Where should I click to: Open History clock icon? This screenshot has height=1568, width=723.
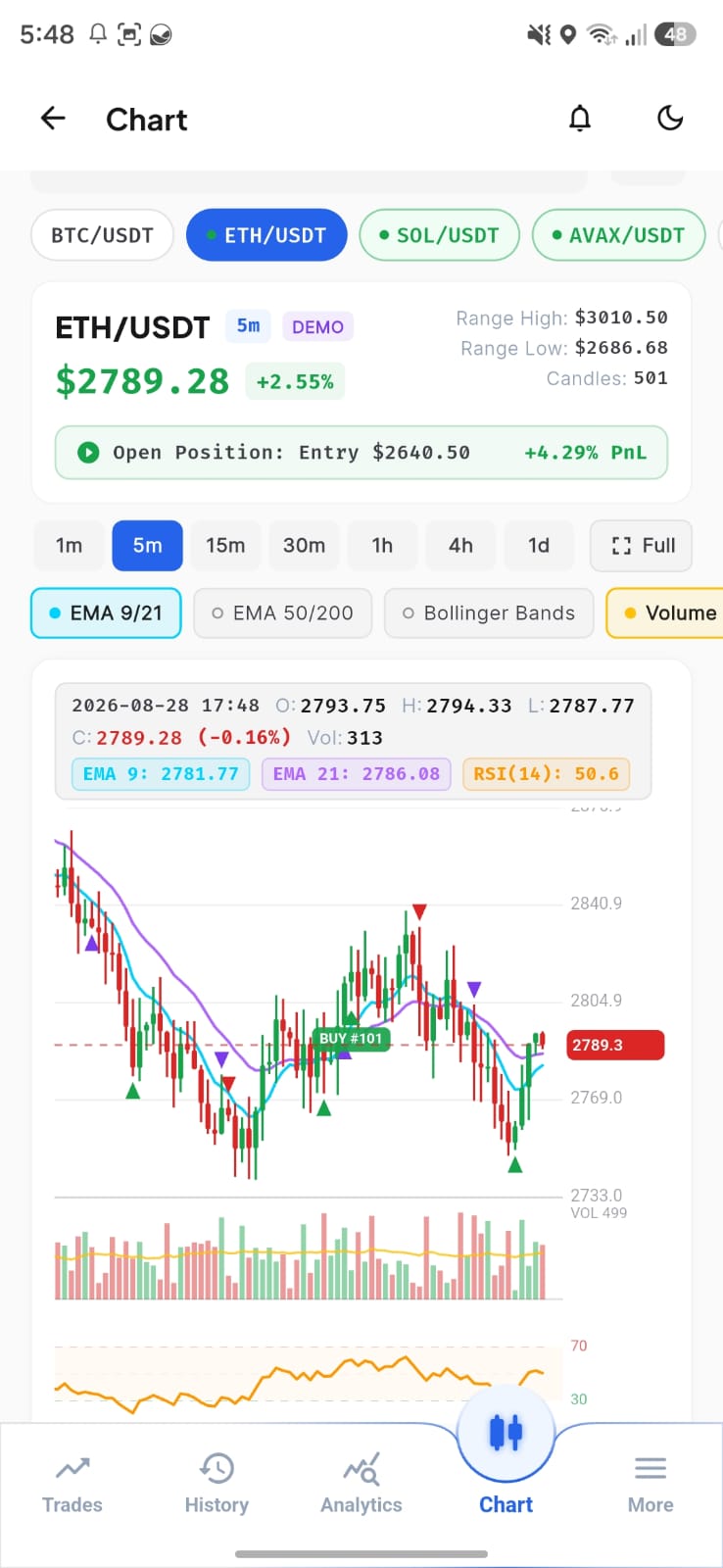217,1467
